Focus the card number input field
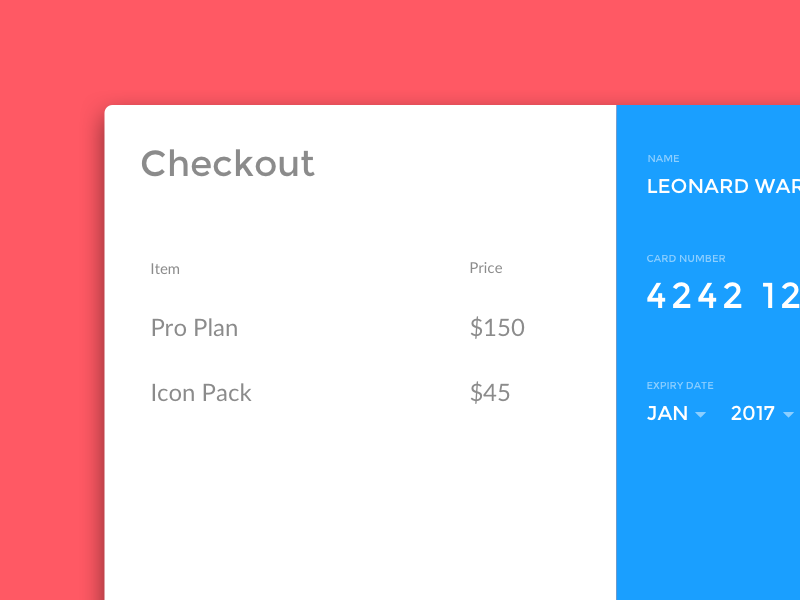 (722, 296)
